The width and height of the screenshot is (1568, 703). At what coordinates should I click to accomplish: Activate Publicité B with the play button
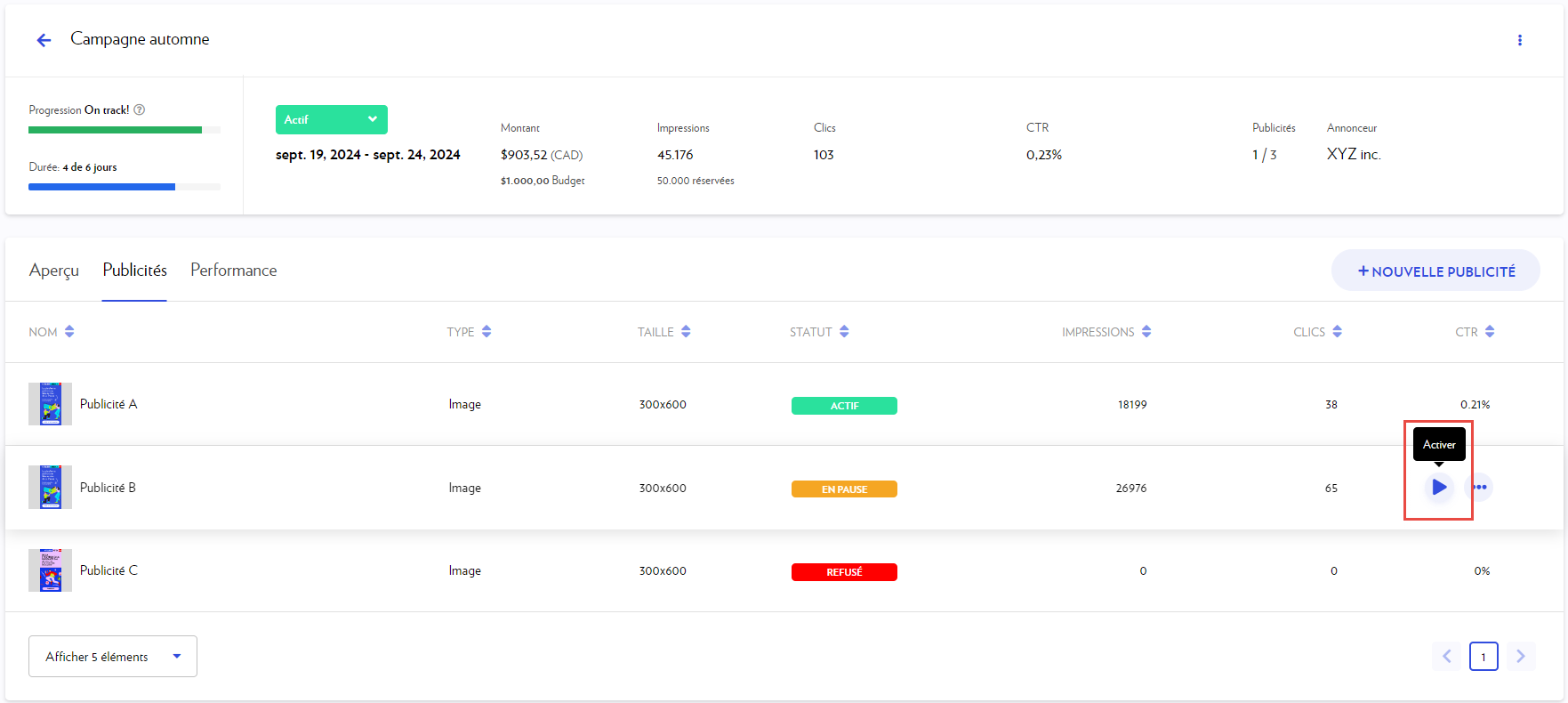click(1438, 487)
